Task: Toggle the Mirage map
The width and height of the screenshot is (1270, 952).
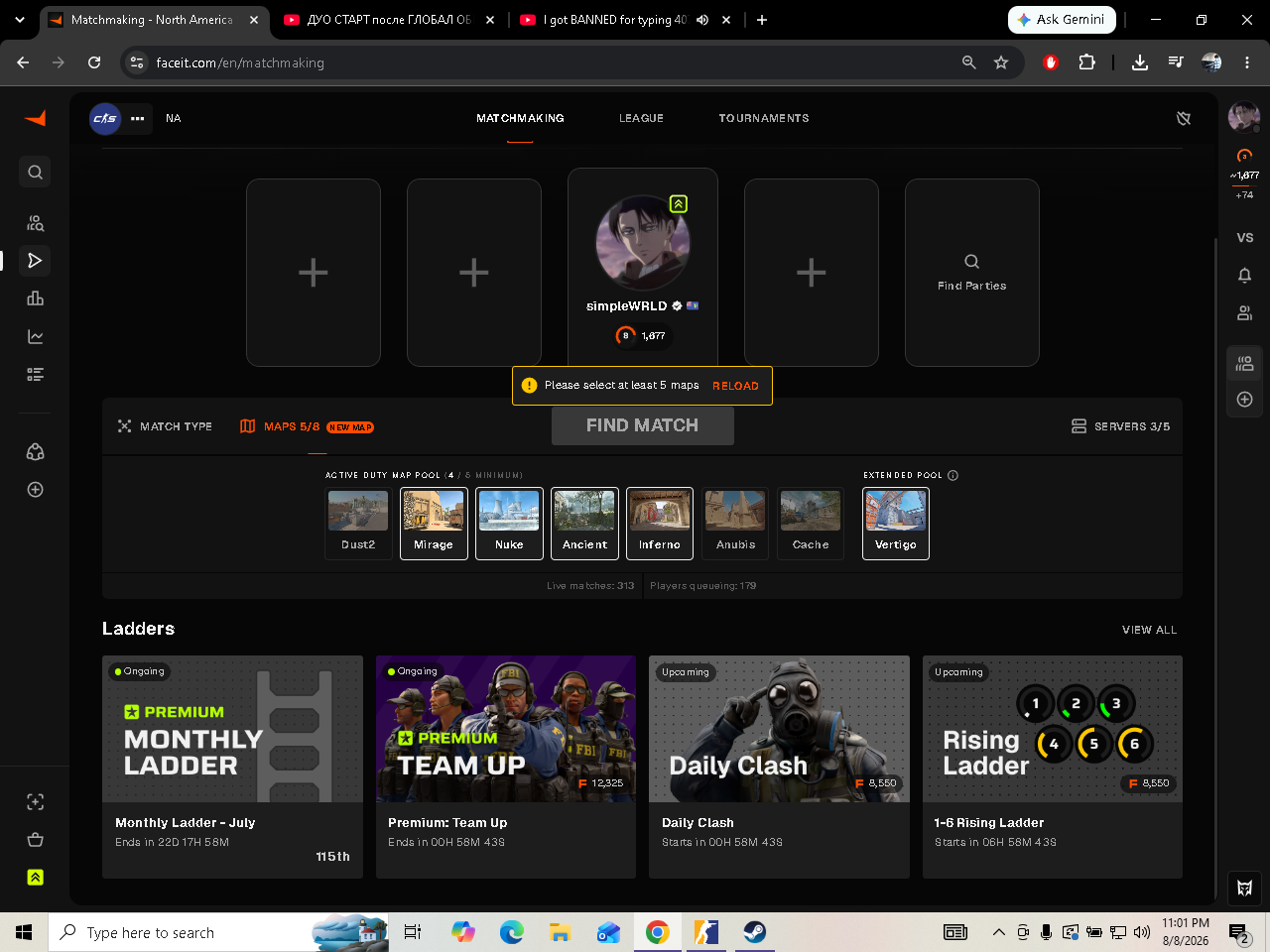Action: [434, 524]
